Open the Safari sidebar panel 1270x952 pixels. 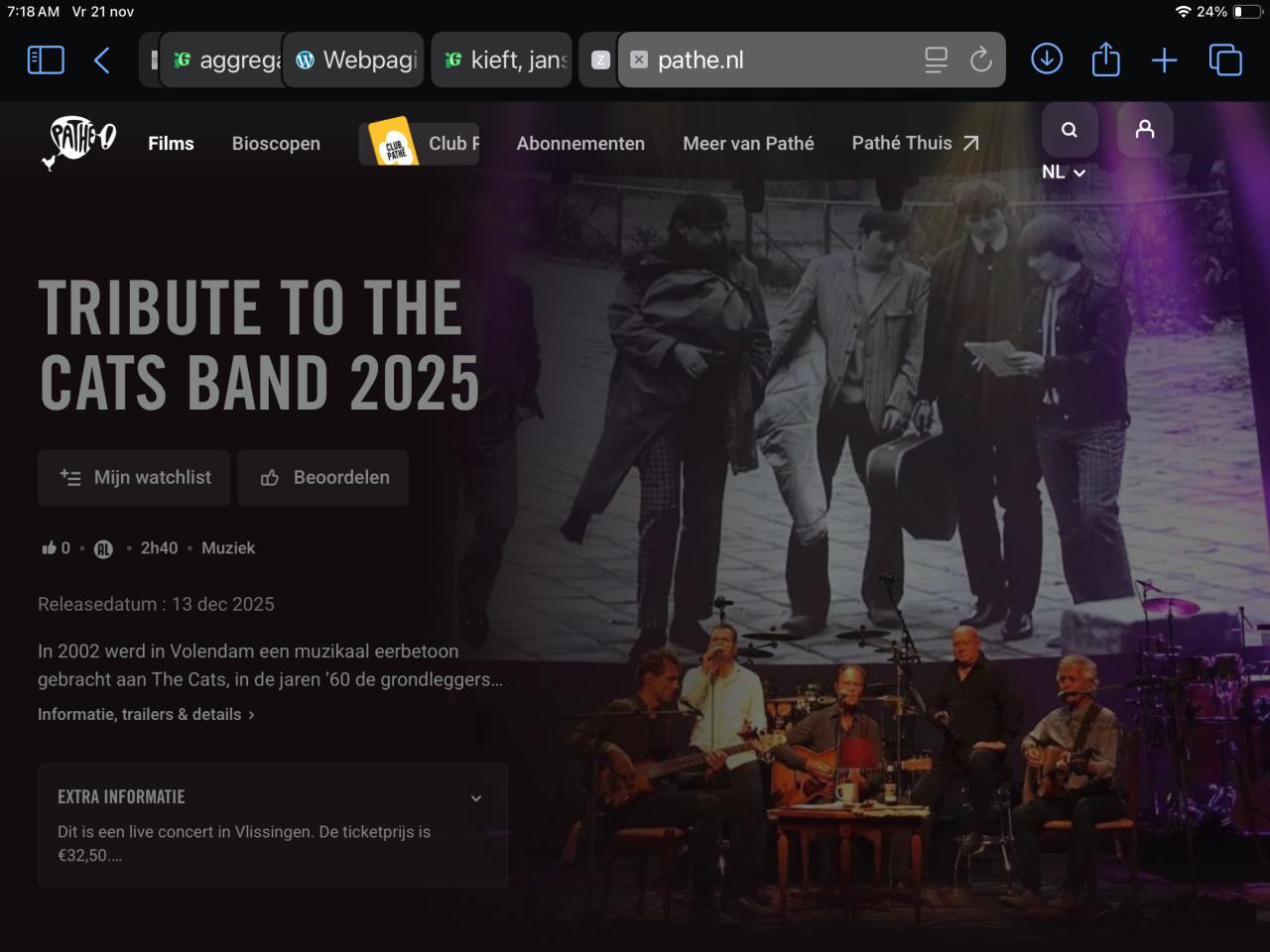point(46,60)
